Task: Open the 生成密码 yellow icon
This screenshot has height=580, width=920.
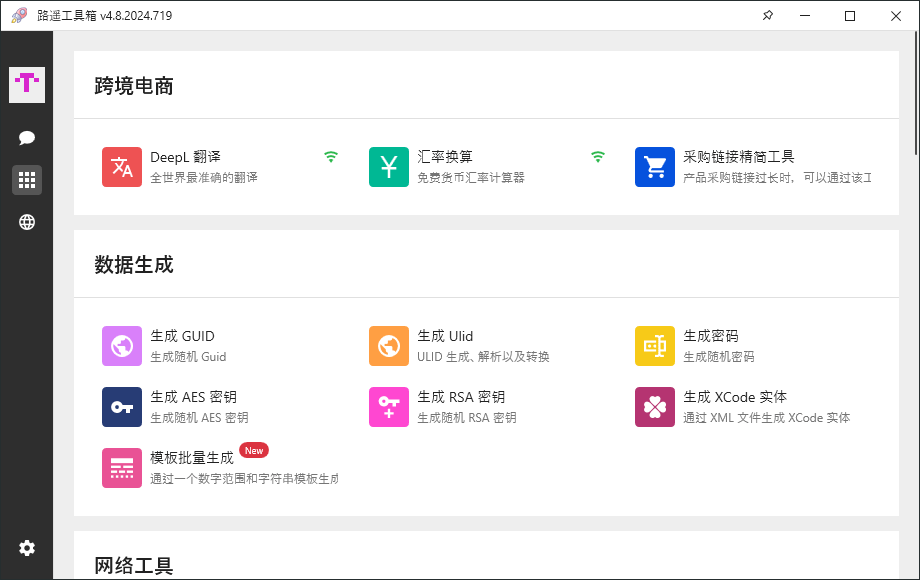Action: [655, 346]
